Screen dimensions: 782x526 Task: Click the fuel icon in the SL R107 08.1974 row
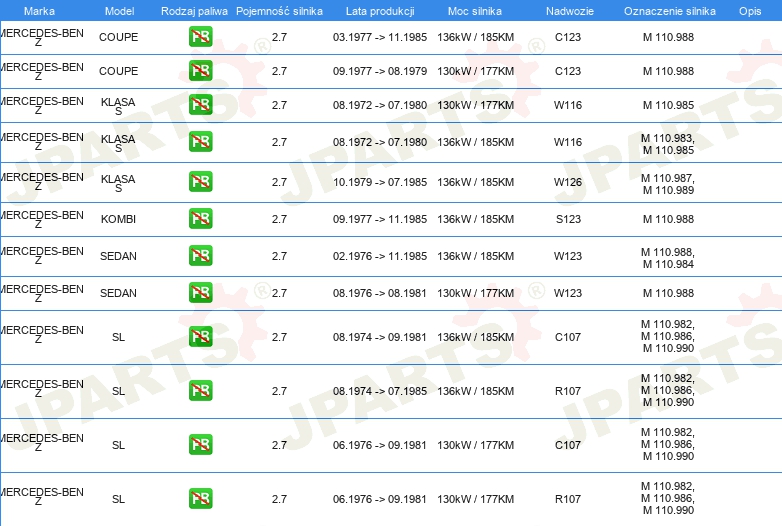200,391
